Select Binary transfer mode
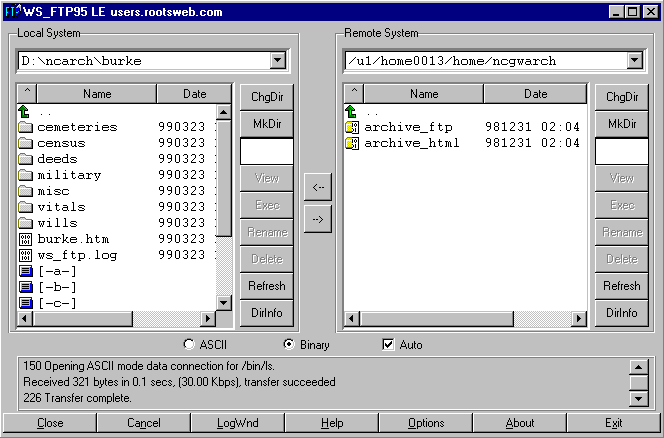Image resolution: width=664 pixels, height=438 pixels. [x=289, y=345]
